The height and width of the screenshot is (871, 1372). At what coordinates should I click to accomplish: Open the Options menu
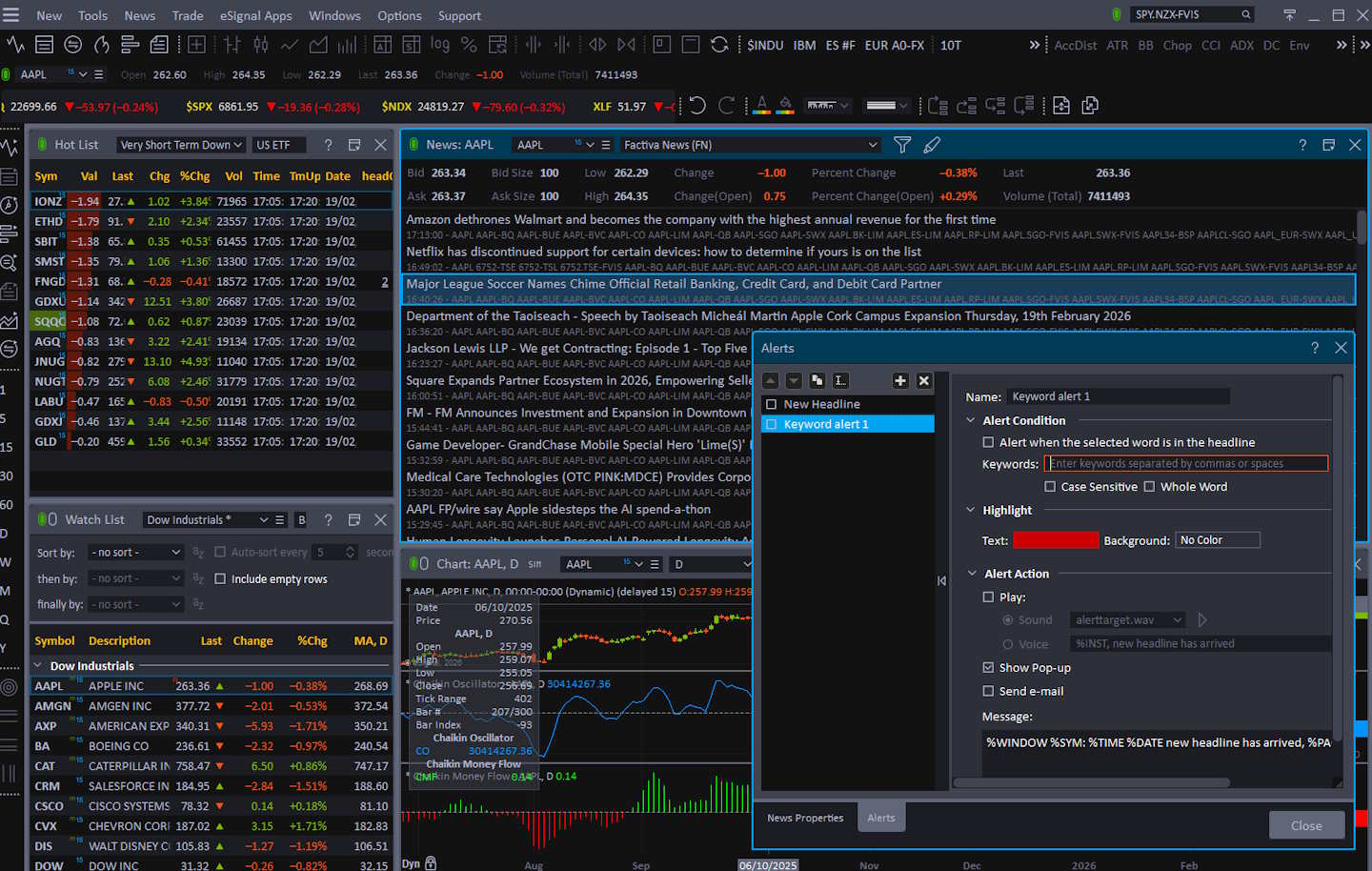pyautogui.click(x=399, y=15)
